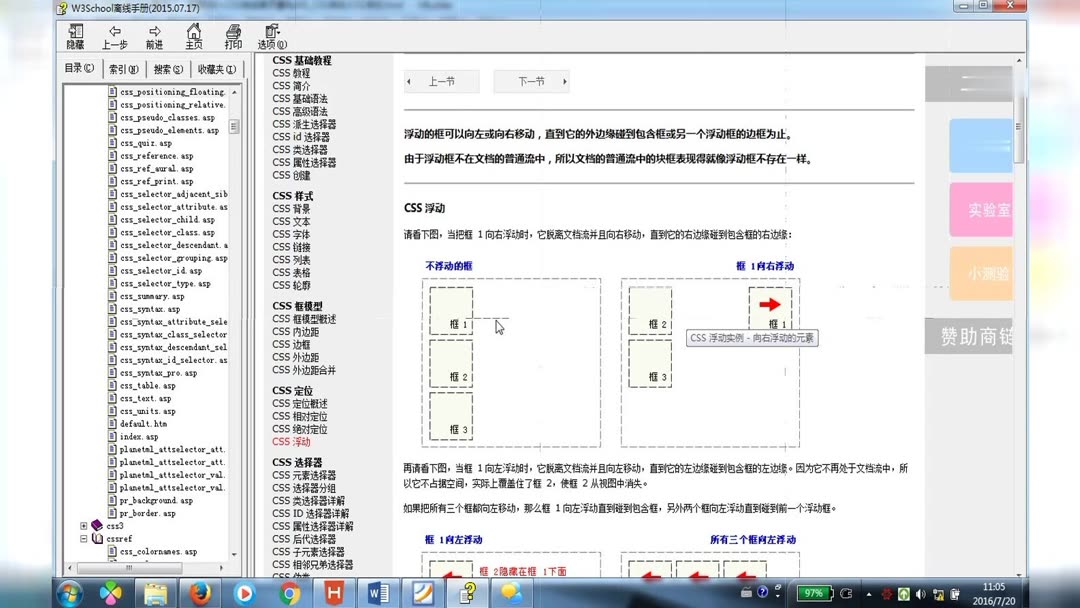This screenshot has width=1080, height=608.
Task: Open the CSS 教程 link
Action: pyautogui.click(x=290, y=72)
